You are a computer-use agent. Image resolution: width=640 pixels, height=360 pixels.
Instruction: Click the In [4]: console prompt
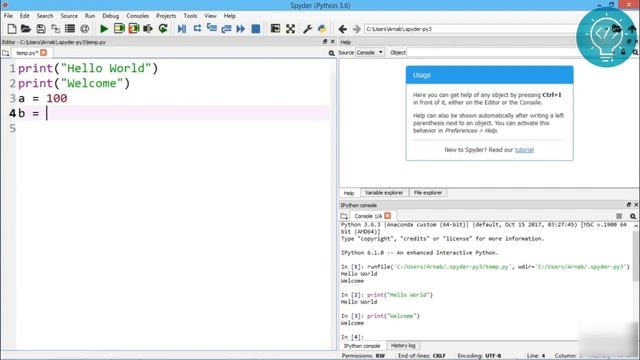pyautogui.click(x=352, y=337)
